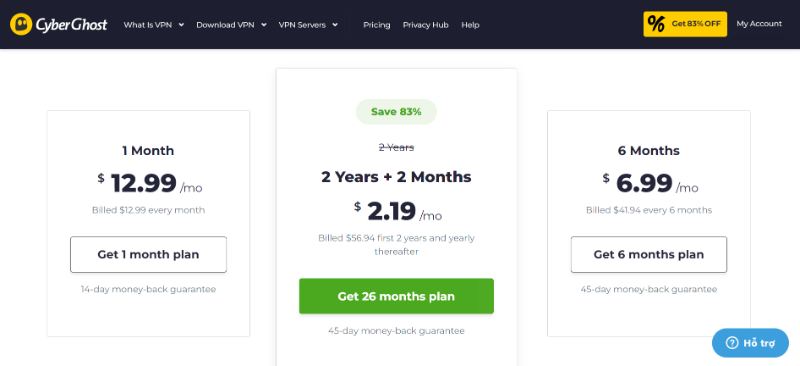
Task: Click Get 1 month plan button
Action: coord(148,254)
